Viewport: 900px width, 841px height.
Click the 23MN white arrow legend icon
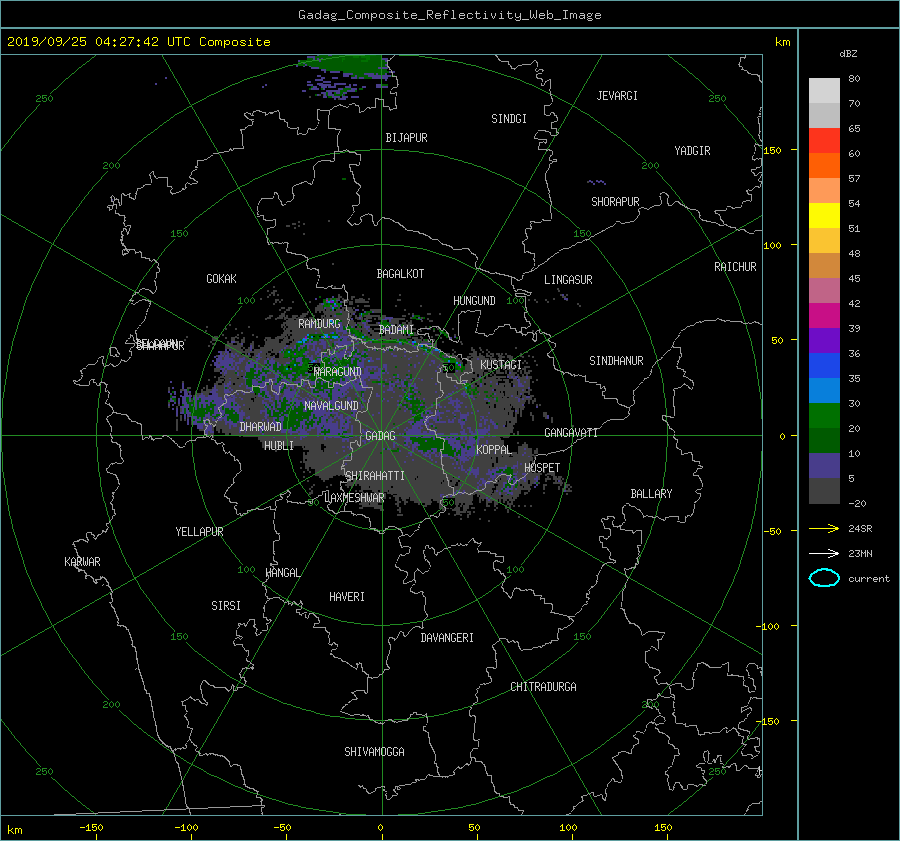pyautogui.click(x=824, y=553)
